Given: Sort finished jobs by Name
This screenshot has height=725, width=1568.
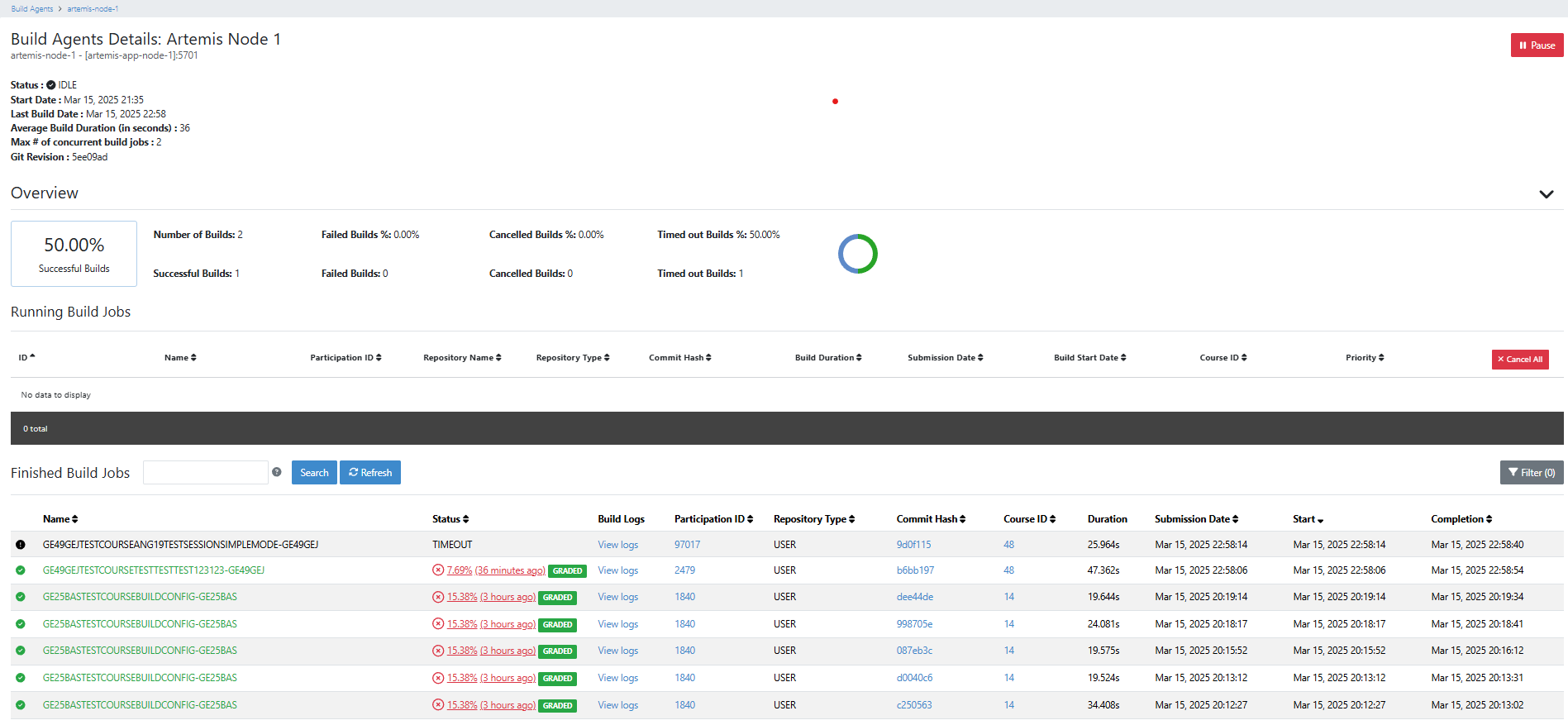Looking at the screenshot, I should point(60,519).
